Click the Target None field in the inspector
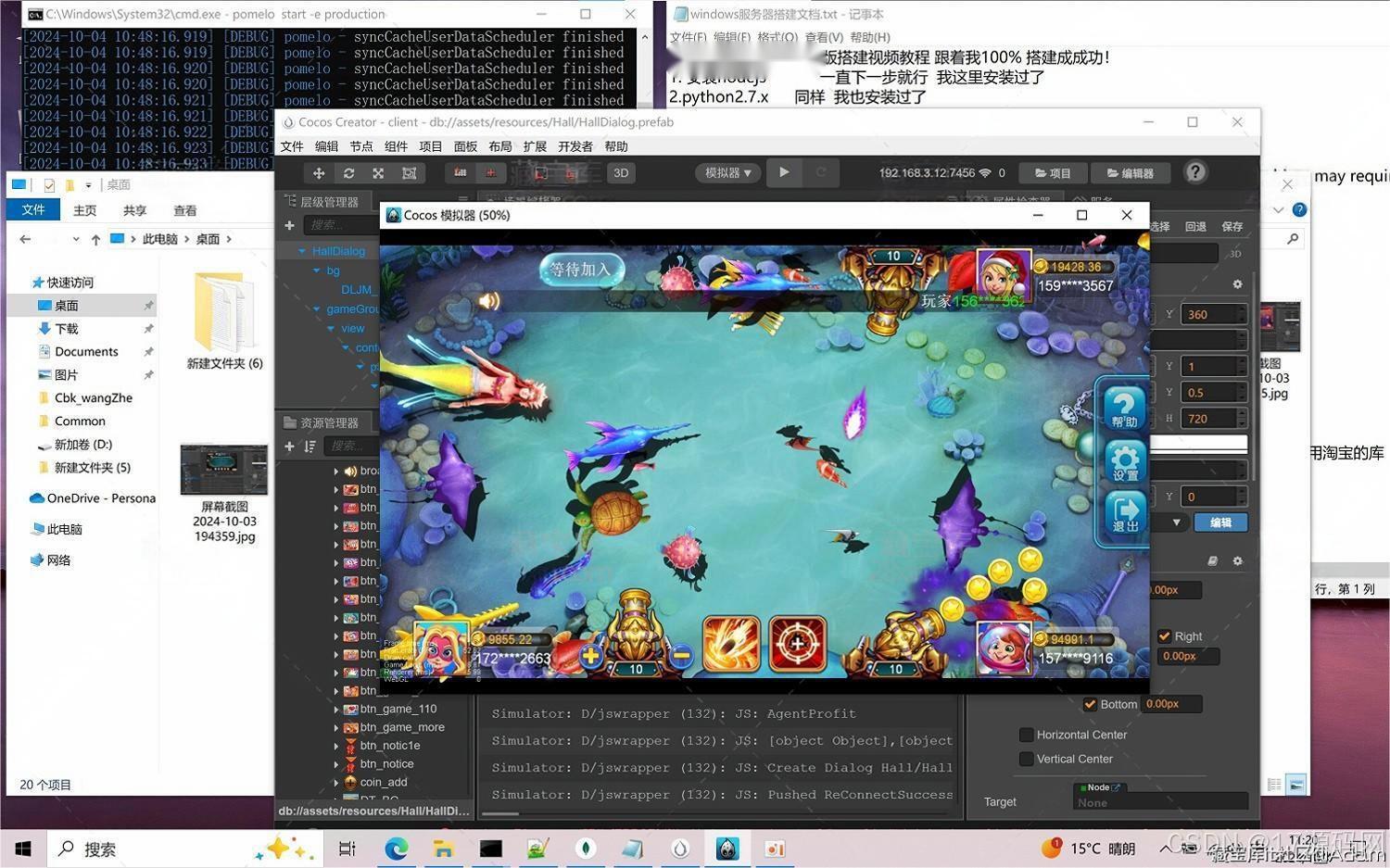 coord(1158,802)
